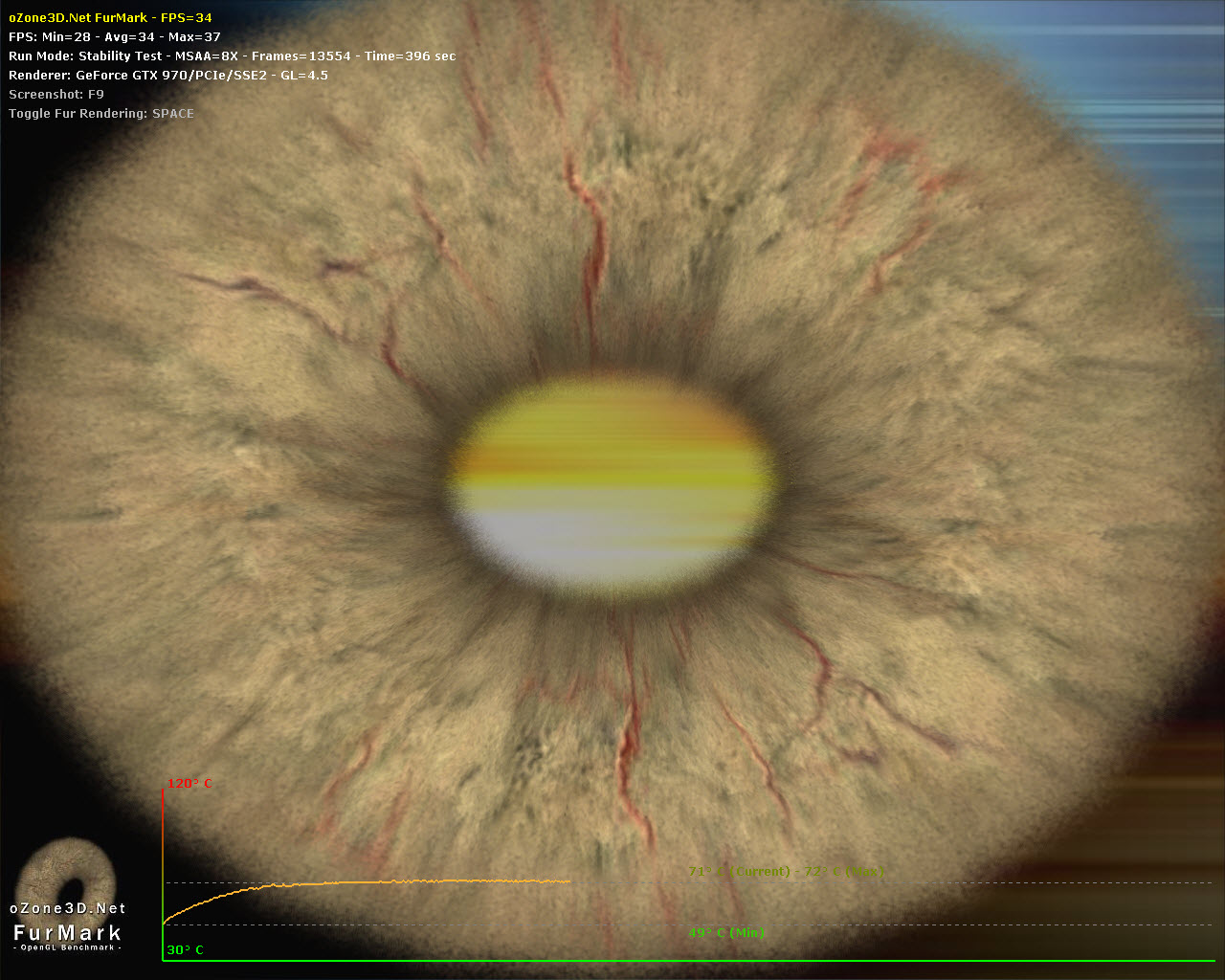This screenshot has height=980, width=1225.
Task: Click the Run Mode Stability Test line
Action: pos(232,56)
